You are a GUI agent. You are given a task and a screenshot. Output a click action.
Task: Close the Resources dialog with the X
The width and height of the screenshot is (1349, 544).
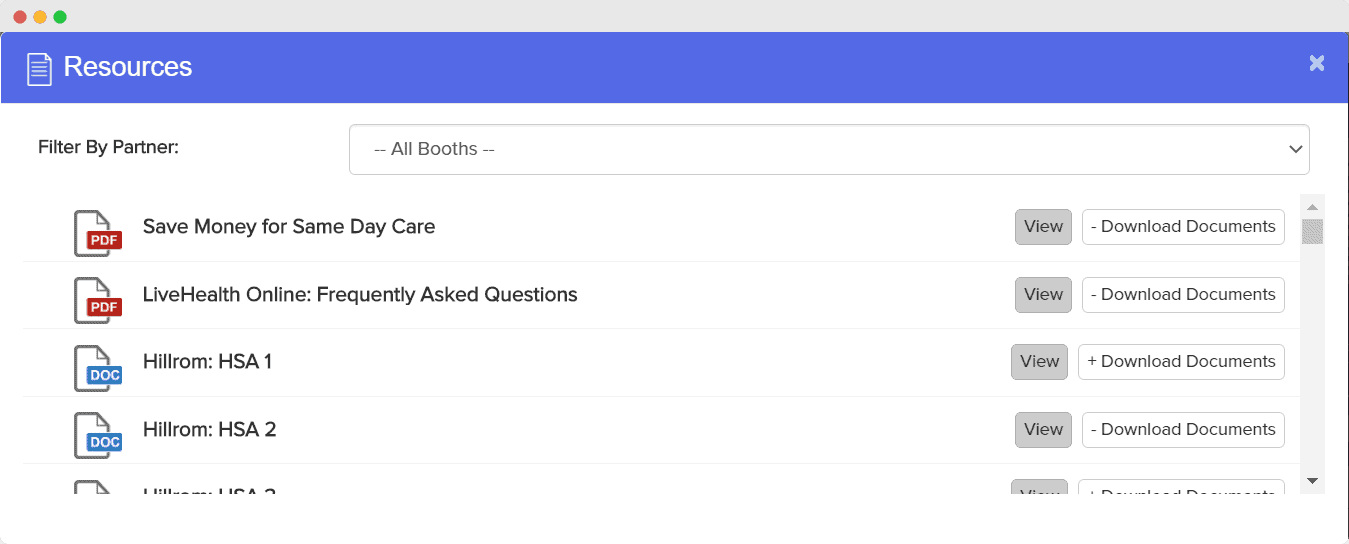pyautogui.click(x=1316, y=63)
